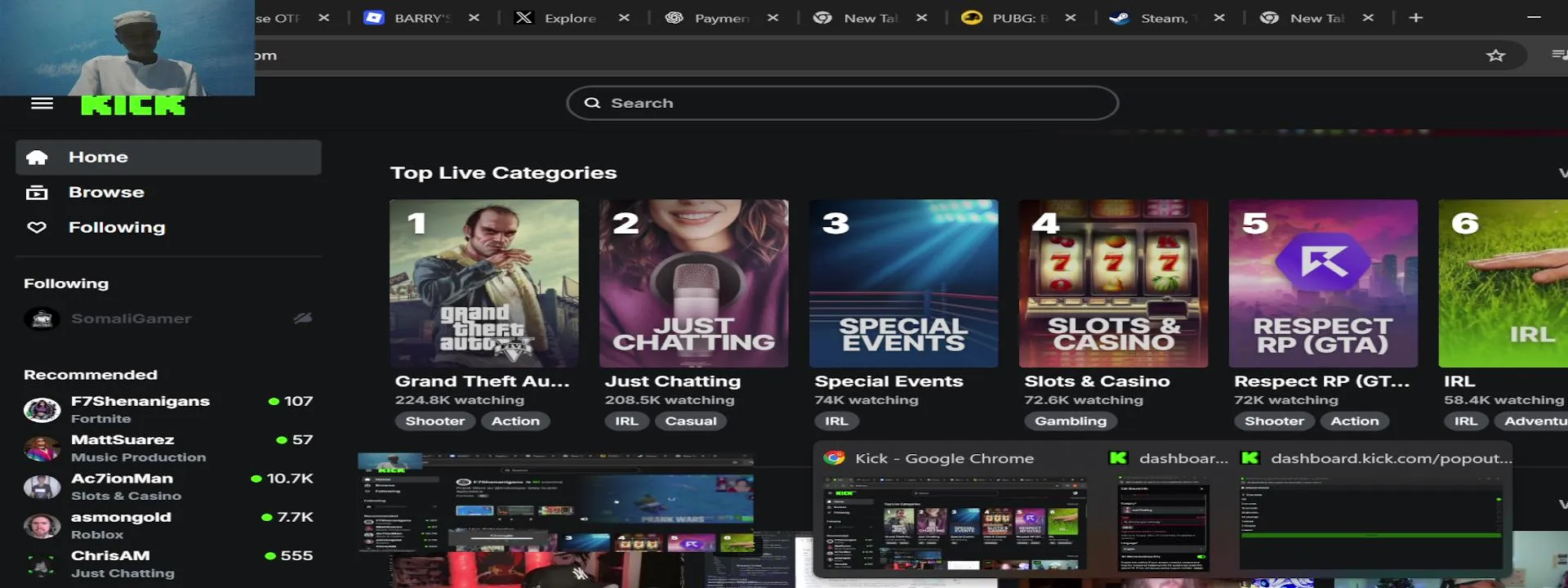Click Casual tag under Just Chatting

coord(691,421)
